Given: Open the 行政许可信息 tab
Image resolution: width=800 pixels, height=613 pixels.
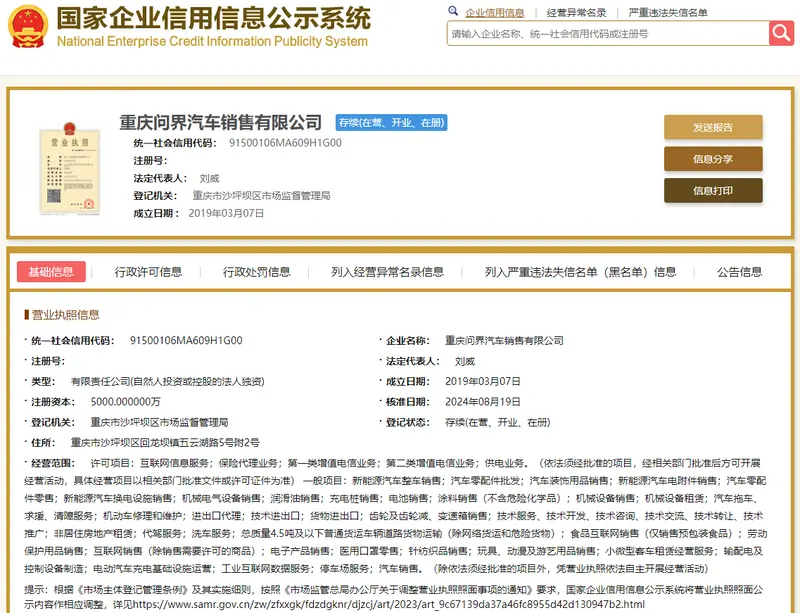Looking at the screenshot, I should coord(148,272).
